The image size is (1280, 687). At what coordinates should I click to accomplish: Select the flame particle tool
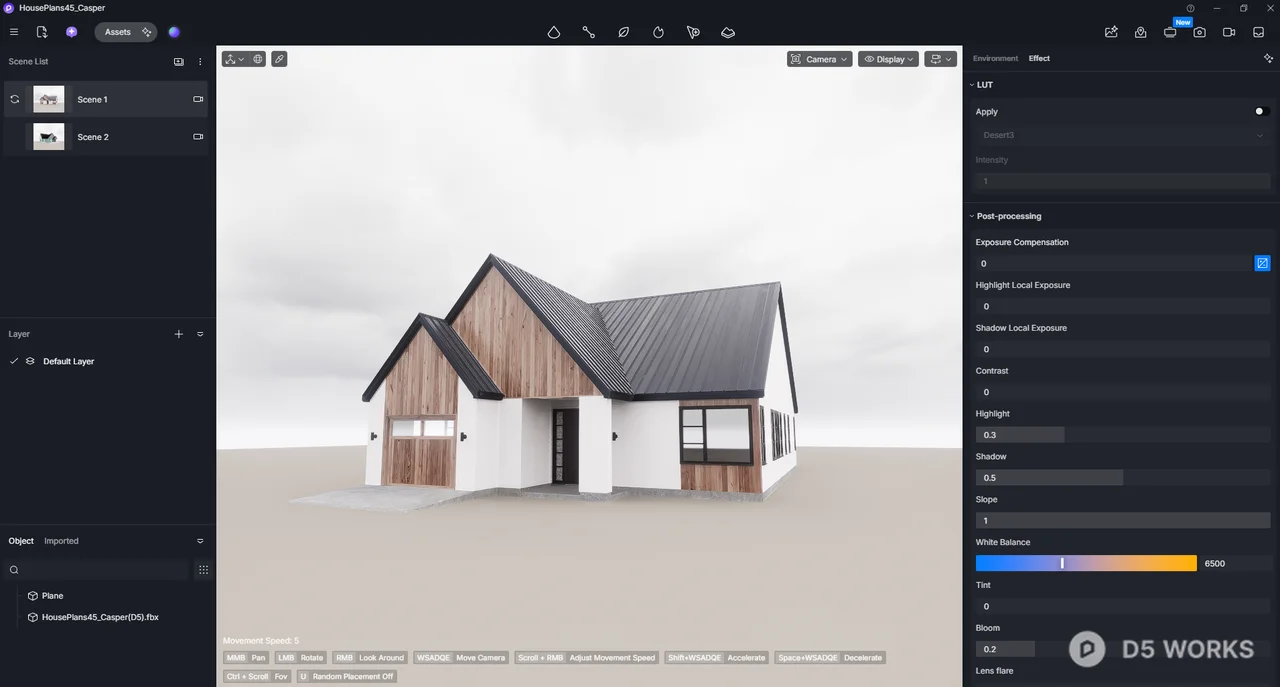(658, 32)
